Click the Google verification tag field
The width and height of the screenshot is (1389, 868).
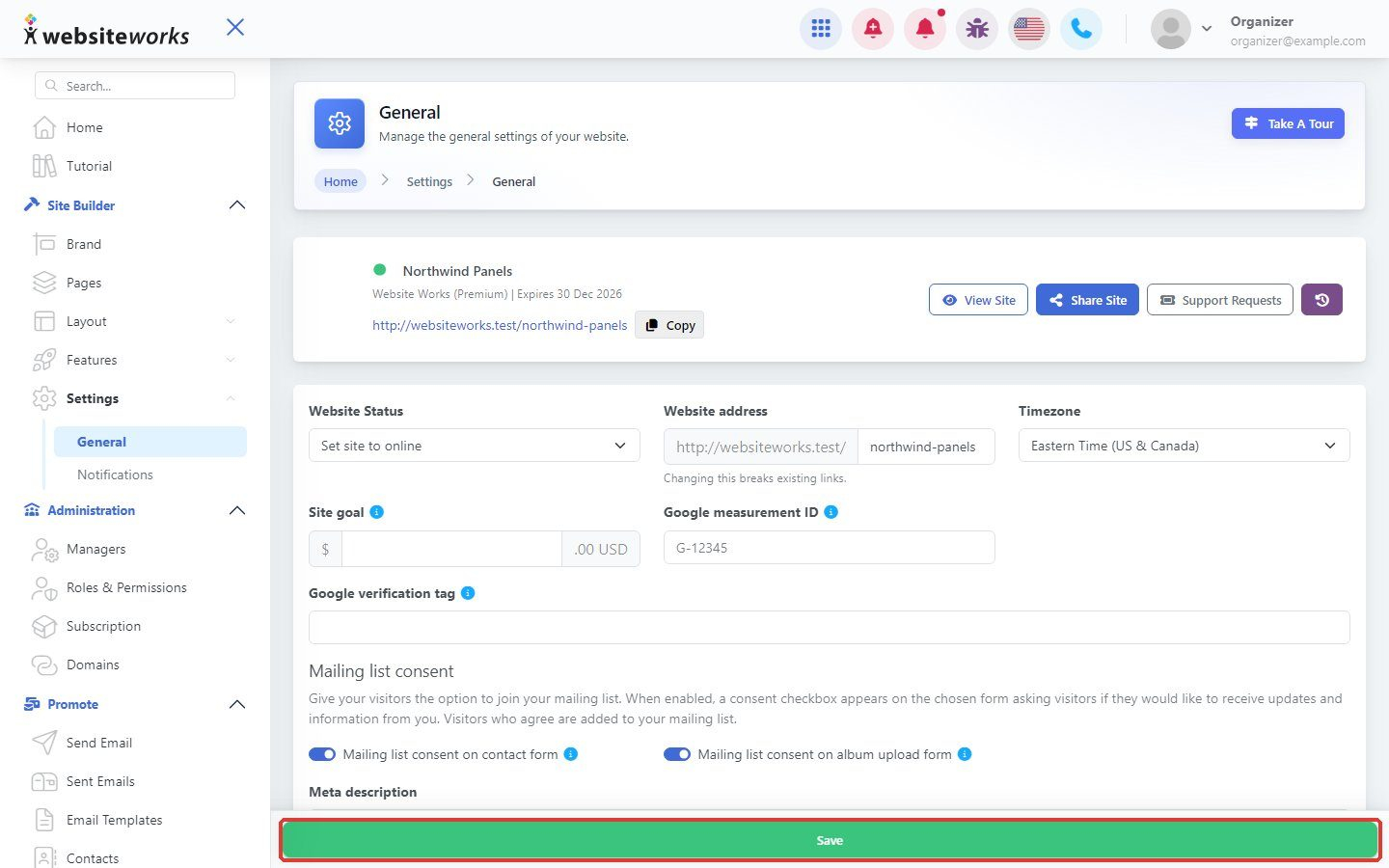click(x=830, y=627)
